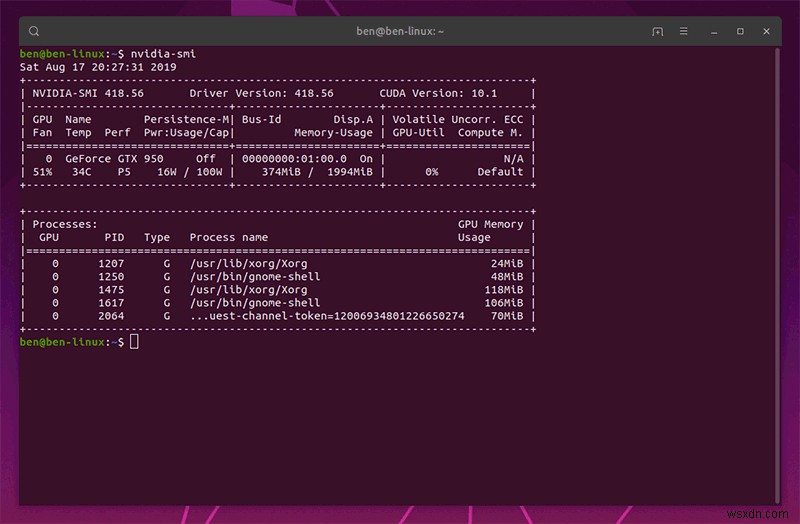
Task: Click the 16W / 100W power usage
Action: coord(189,172)
